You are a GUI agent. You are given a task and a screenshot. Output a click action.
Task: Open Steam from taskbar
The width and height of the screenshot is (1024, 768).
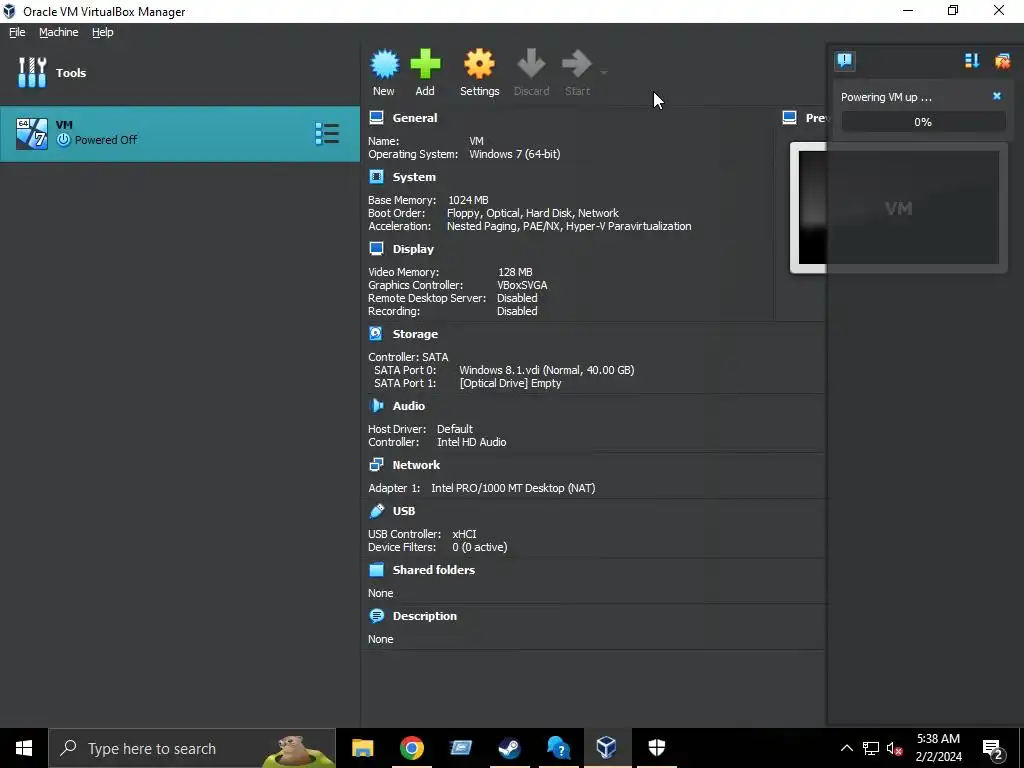click(x=509, y=748)
